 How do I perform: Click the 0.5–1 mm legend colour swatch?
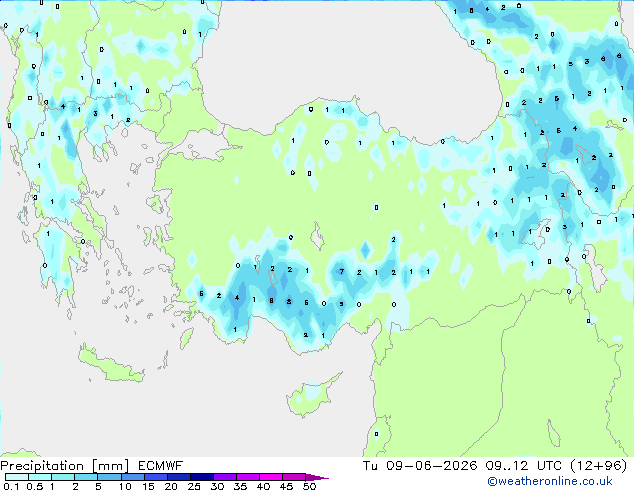[x=40, y=477]
